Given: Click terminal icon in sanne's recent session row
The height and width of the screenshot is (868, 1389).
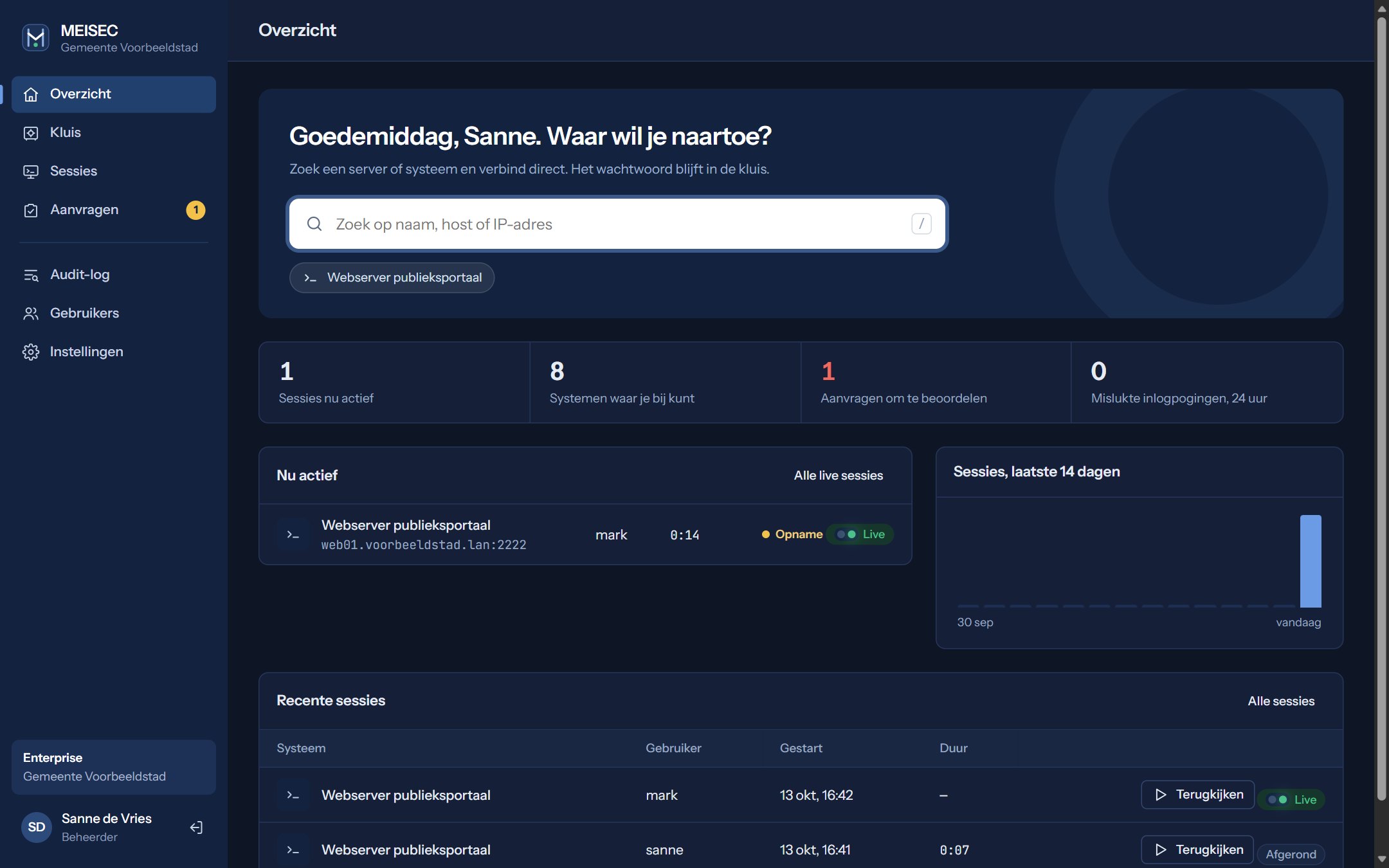Looking at the screenshot, I should click(293, 850).
